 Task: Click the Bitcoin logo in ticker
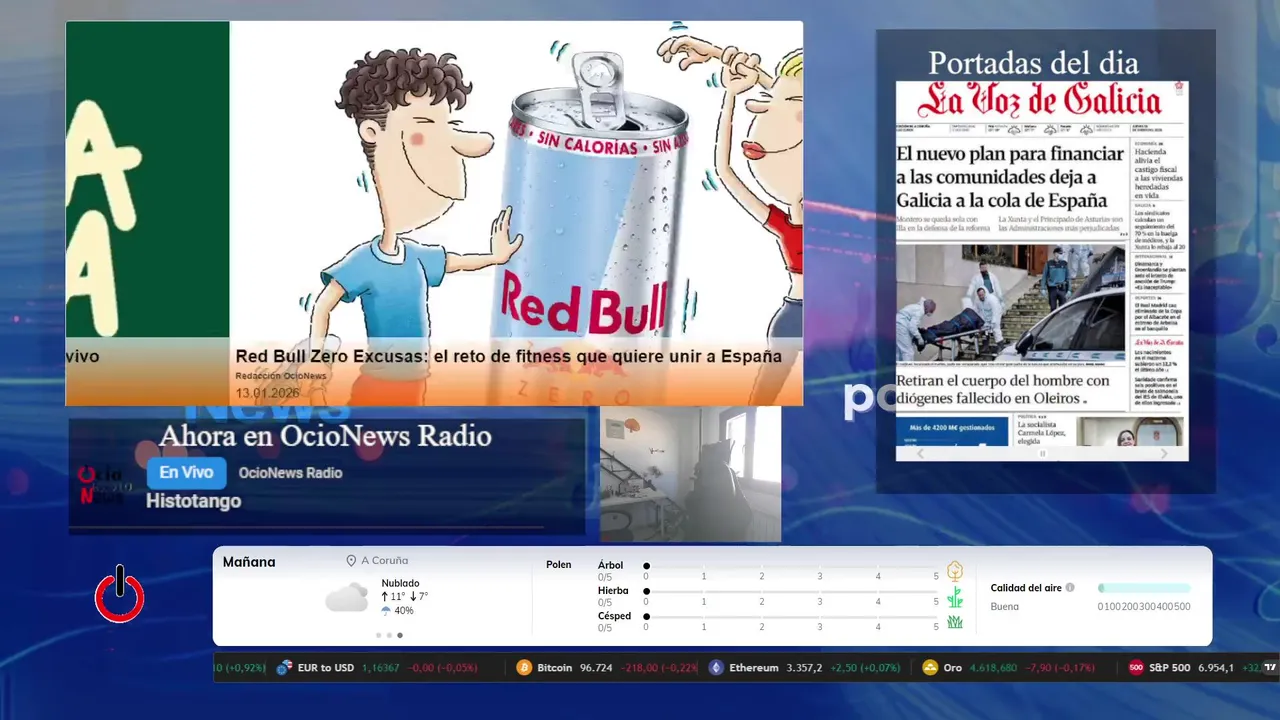tap(524, 667)
